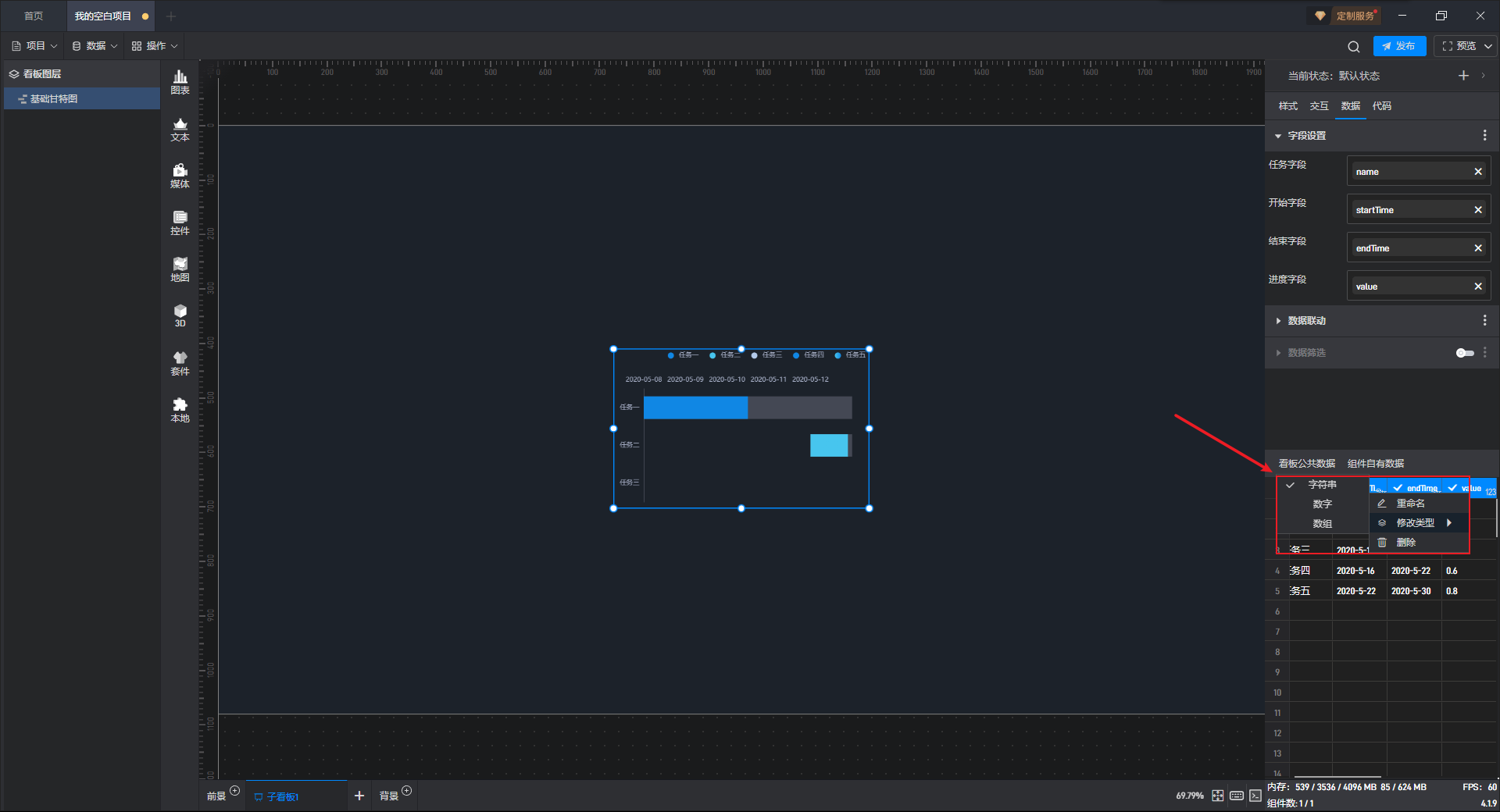Select the 字符串 type option
The image size is (1500, 812).
pos(1322,485)
